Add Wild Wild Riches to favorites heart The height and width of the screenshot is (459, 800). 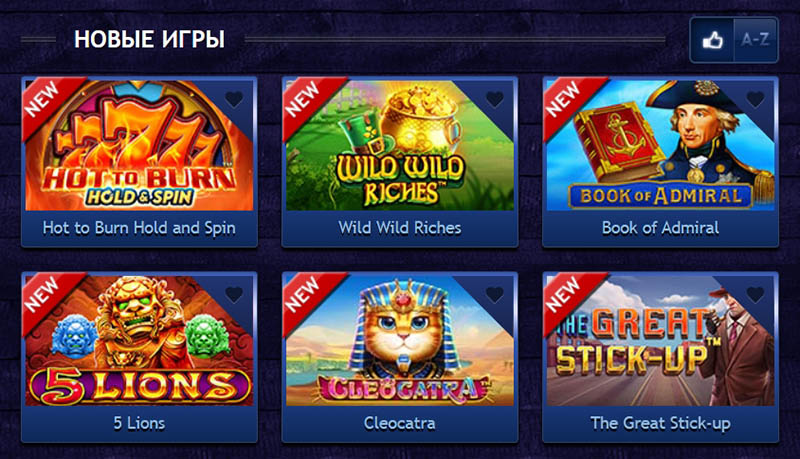coord(494,99)
